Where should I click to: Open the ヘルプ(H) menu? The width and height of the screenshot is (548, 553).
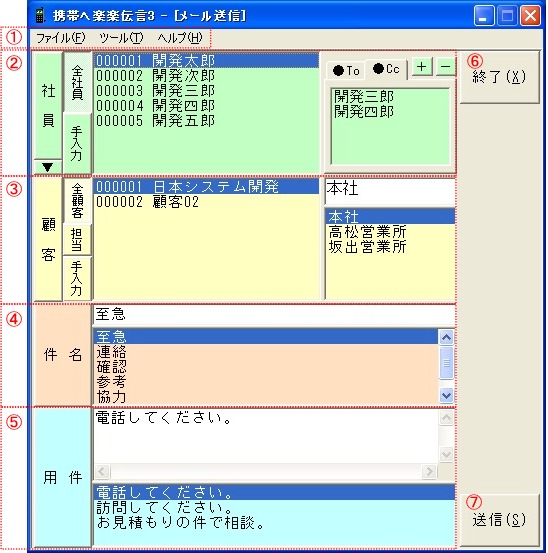click(x=180, y=38)
